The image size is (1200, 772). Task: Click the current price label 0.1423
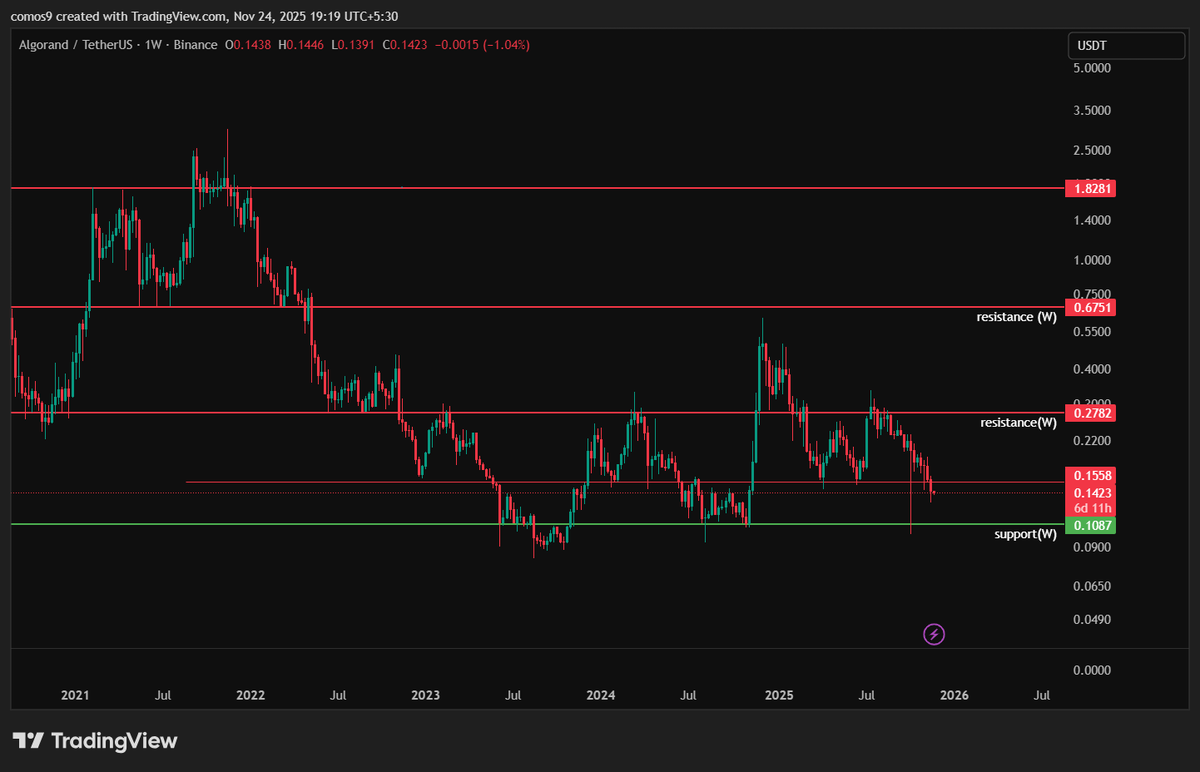click(1091, 493)
